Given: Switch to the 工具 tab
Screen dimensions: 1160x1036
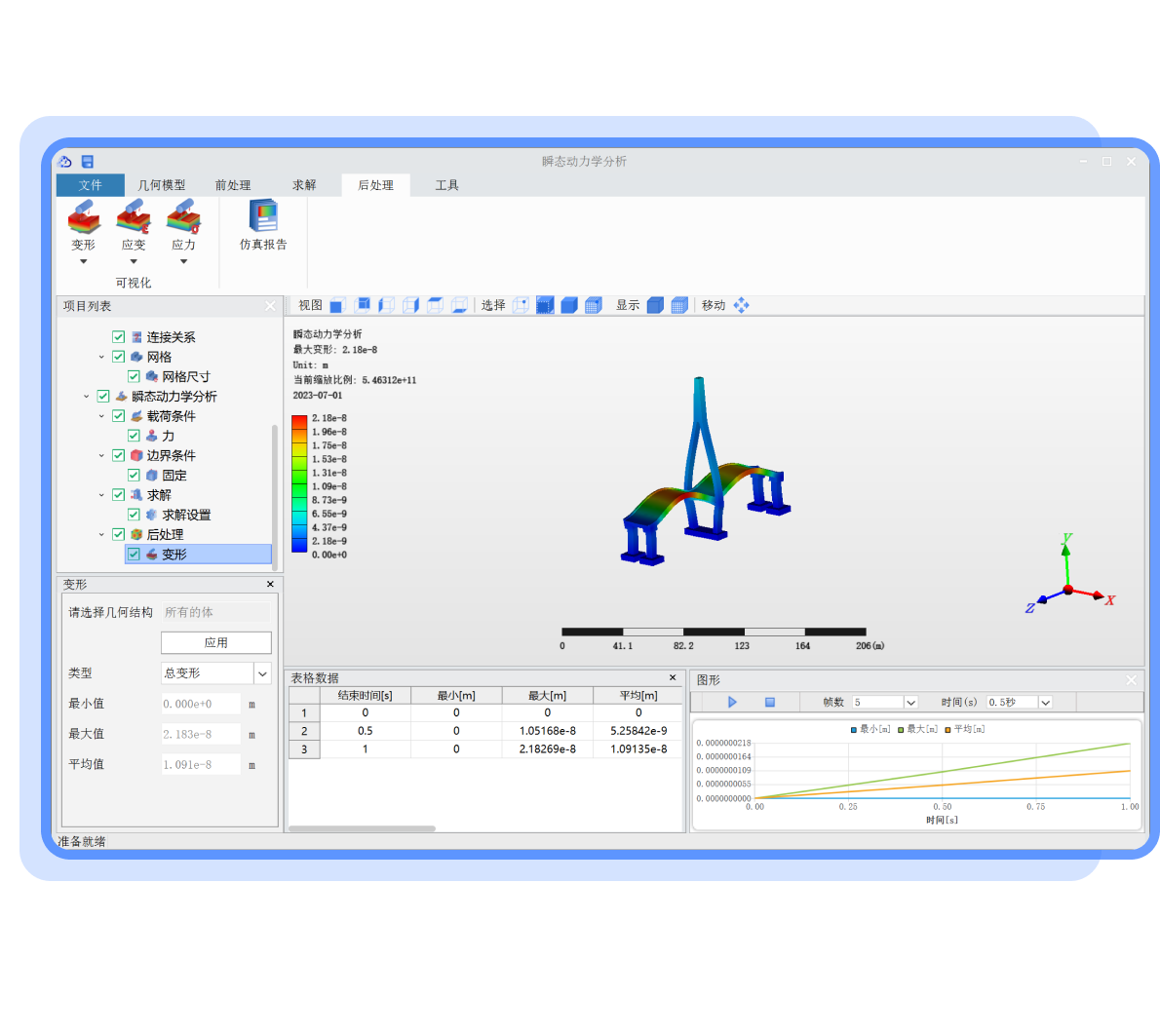Looking at the screenshot, I should click(446, 185).
